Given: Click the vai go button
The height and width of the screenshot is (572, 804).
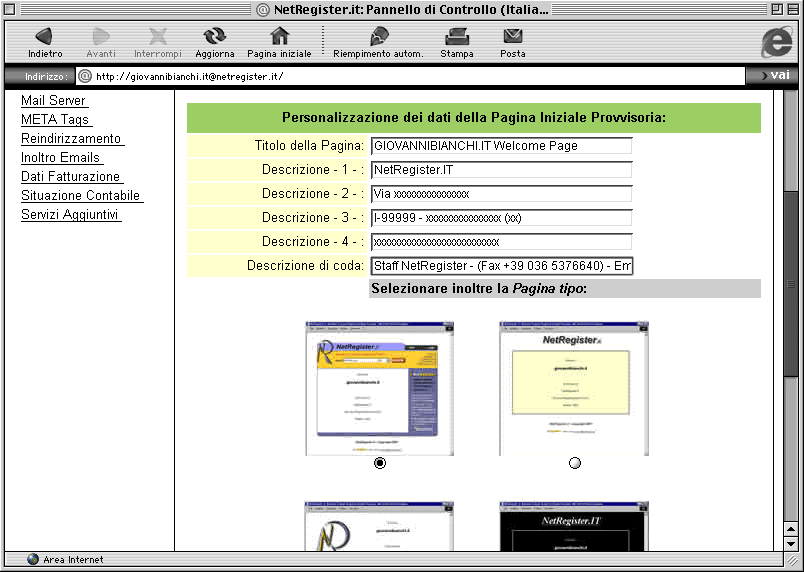Looking at the screenshot, I should 775,75.
